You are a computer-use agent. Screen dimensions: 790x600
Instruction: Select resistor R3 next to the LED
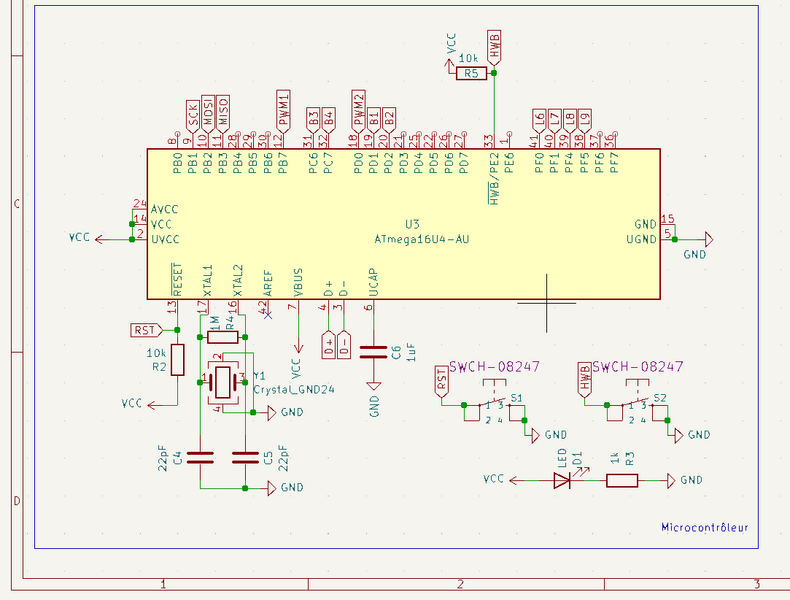tap(622, 481)
